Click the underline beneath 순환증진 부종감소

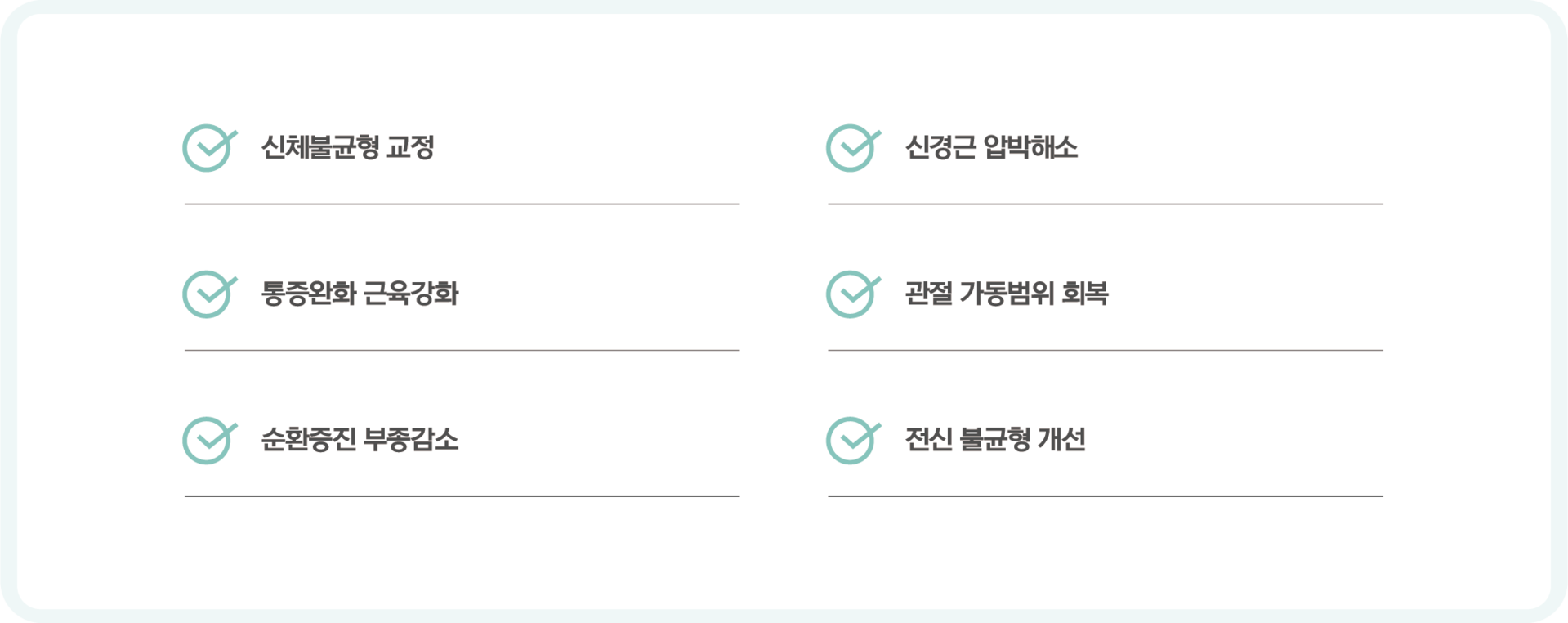pyautogui.click(x=462, y=496)
